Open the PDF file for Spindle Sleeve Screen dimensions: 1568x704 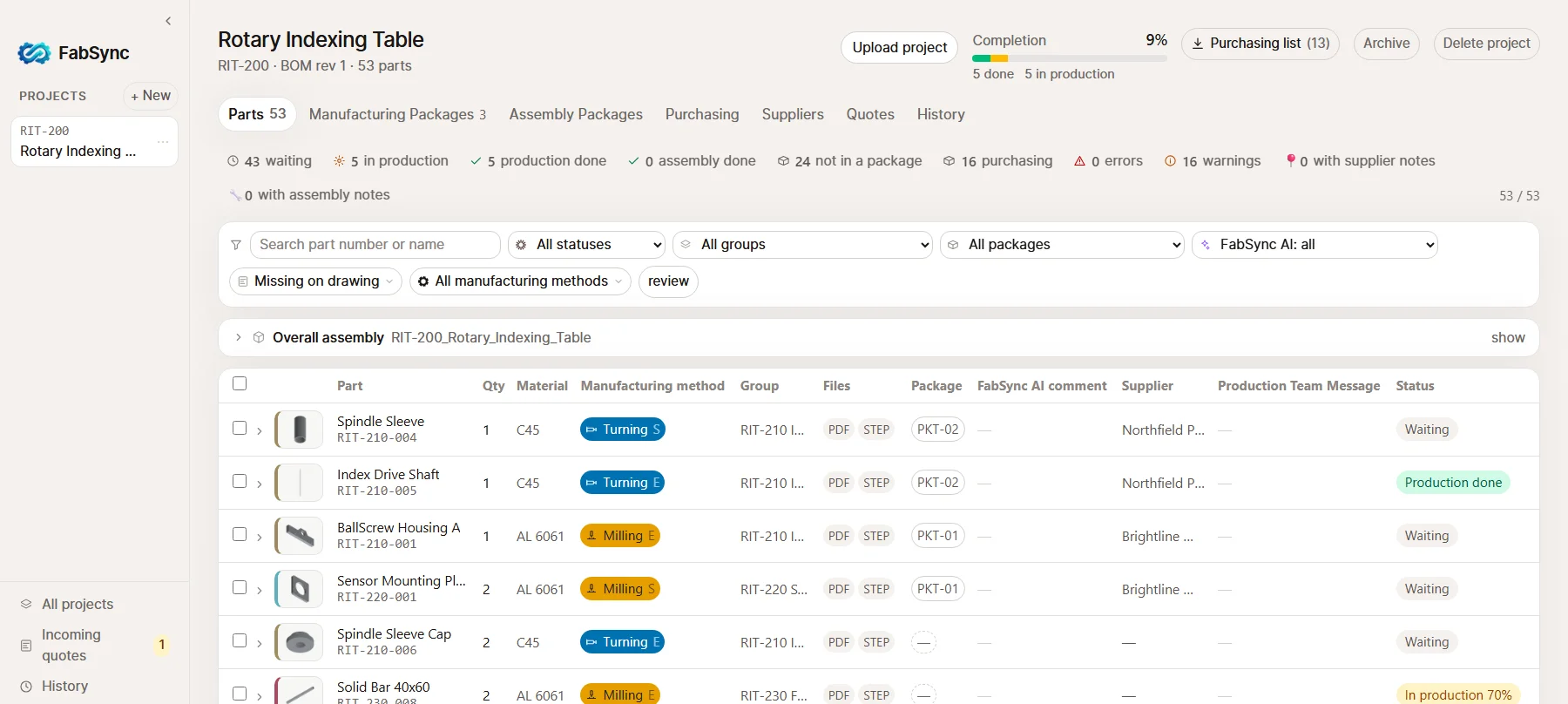(x=839, y=430)
